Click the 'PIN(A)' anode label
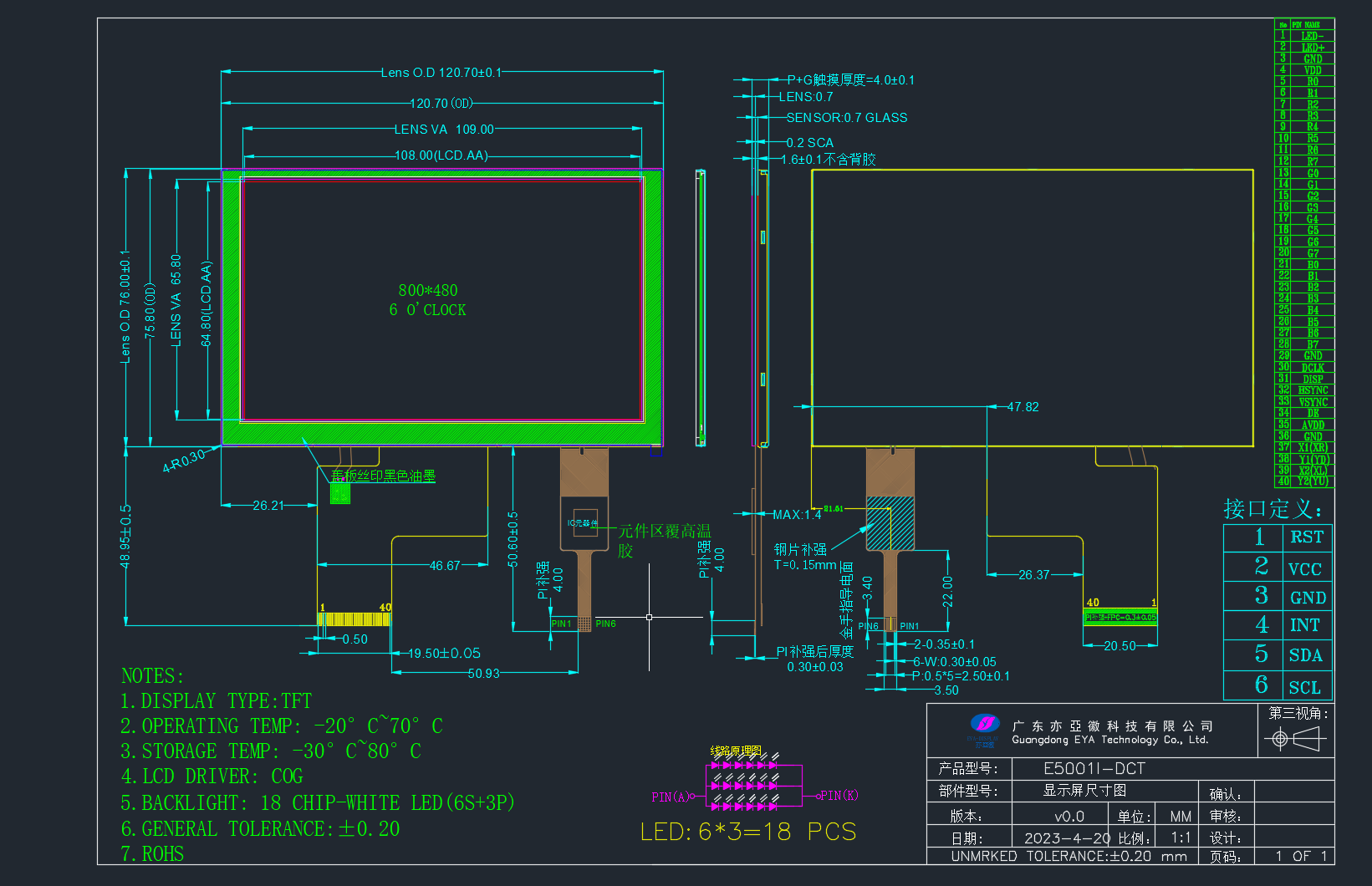 coord(672,797)
